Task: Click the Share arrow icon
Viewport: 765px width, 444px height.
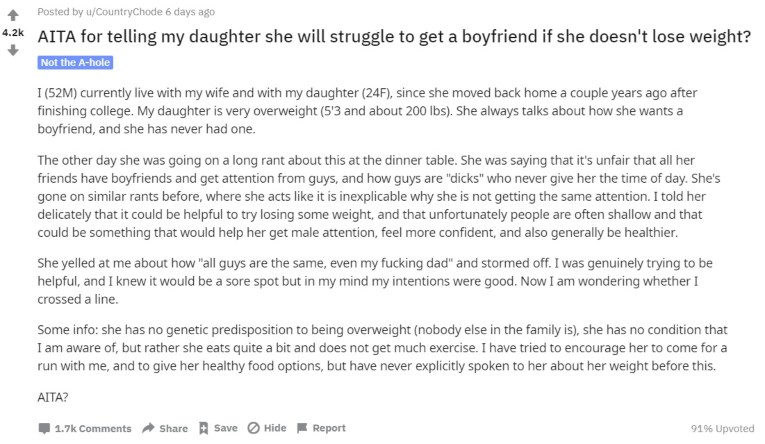Action: (148, 428)
